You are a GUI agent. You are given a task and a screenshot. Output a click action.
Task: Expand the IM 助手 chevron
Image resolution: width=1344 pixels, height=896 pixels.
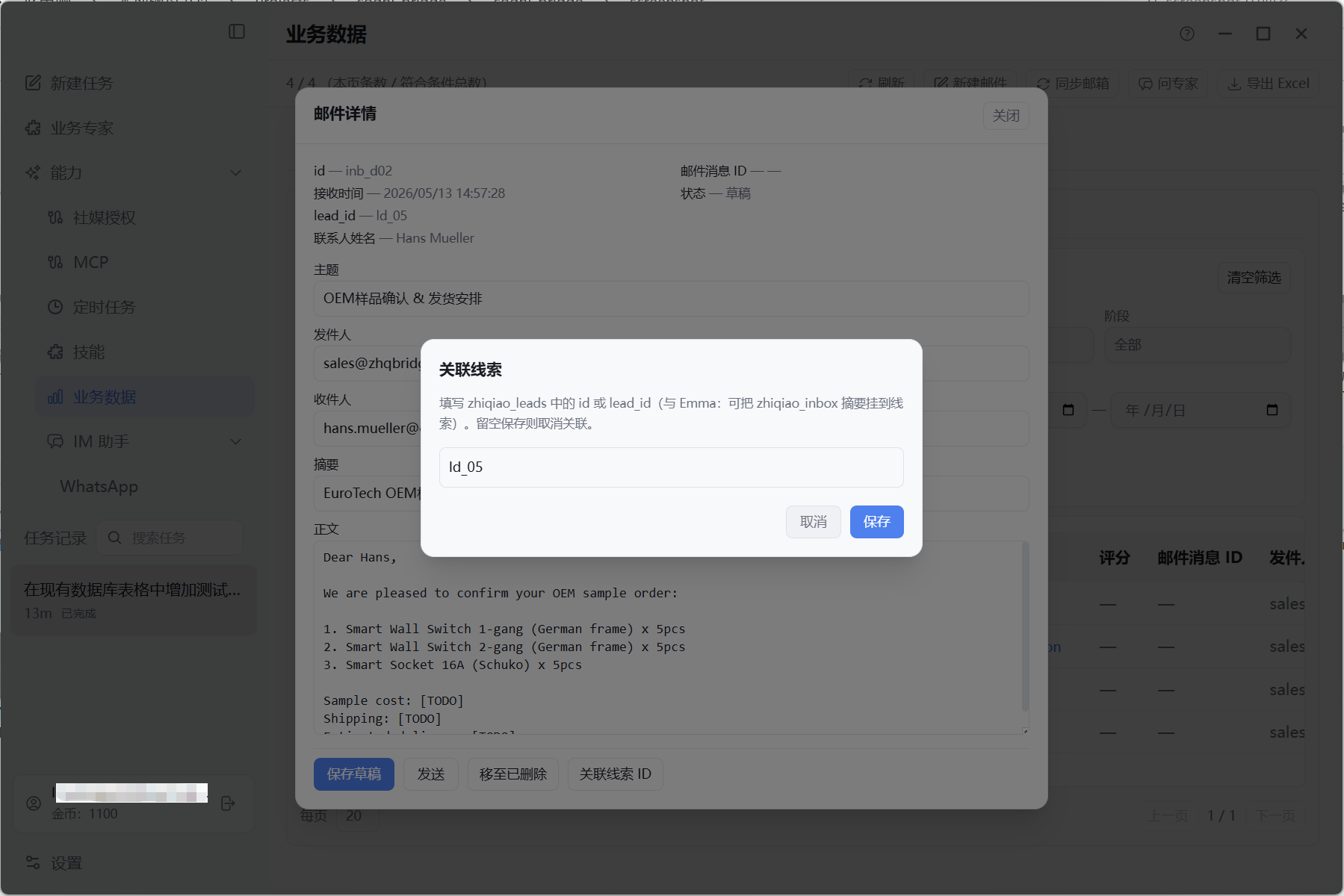(236, 441)
